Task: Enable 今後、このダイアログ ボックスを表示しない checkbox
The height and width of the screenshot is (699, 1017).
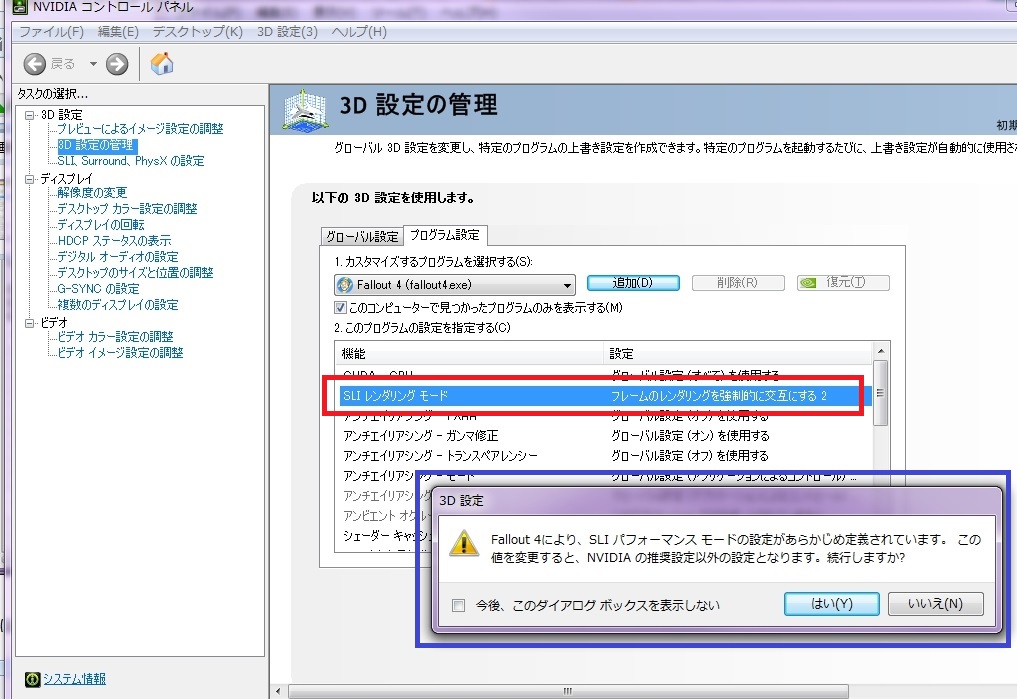Action: (x=458, y=605)
